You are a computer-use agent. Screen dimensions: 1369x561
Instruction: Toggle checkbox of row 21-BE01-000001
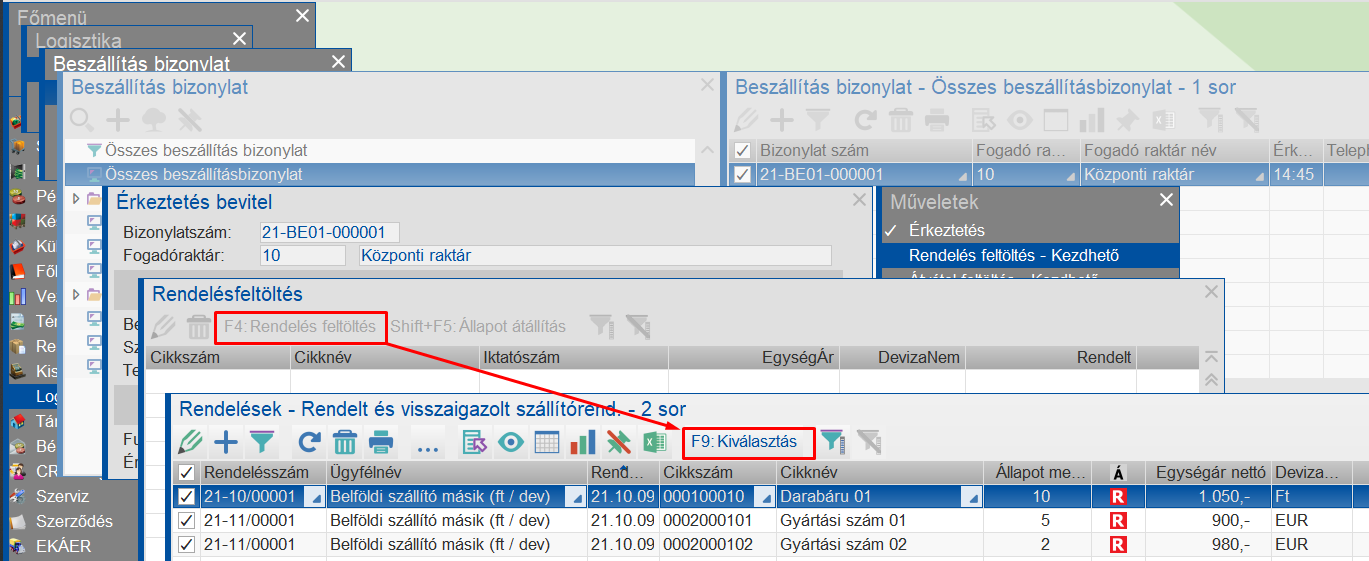pyautogui.click(x=743, y=175)
